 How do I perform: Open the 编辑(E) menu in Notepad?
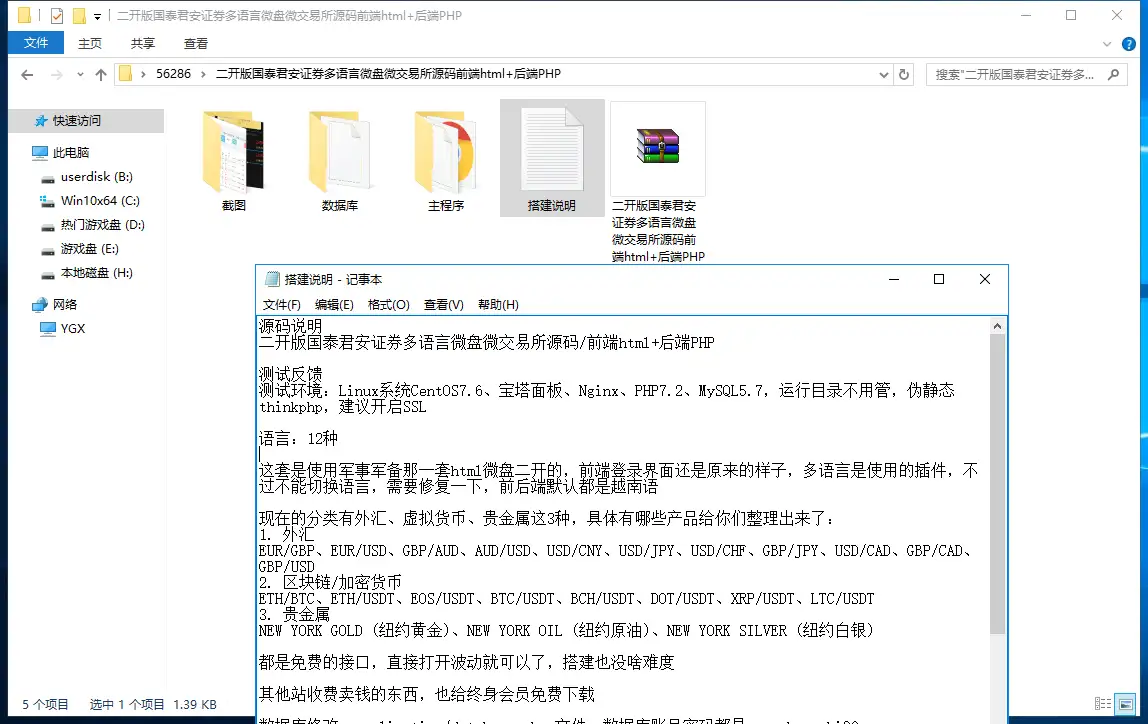point(334,305)
